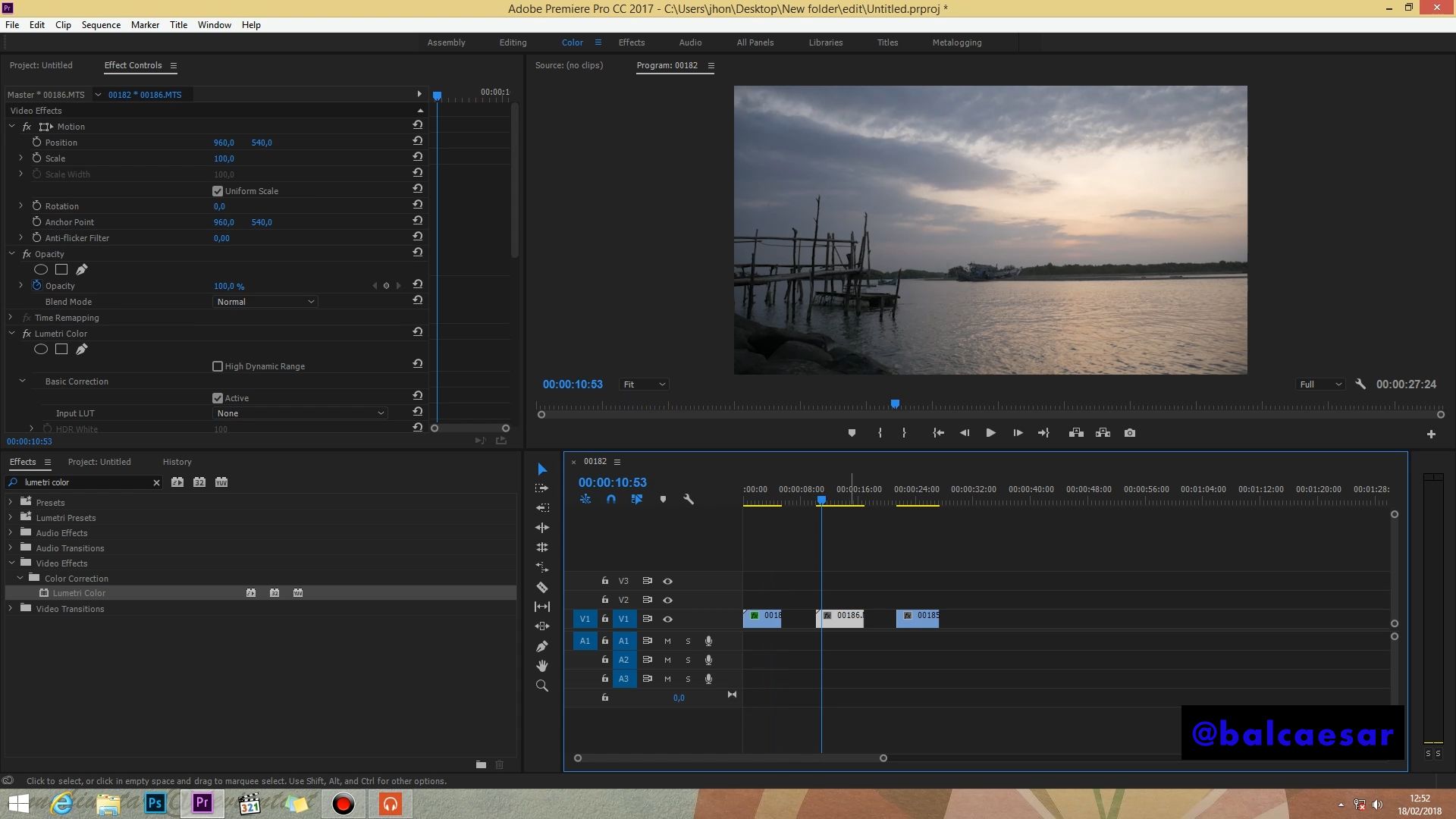Click the Effects search input field

pyautogui.click(x=86, y=482)
